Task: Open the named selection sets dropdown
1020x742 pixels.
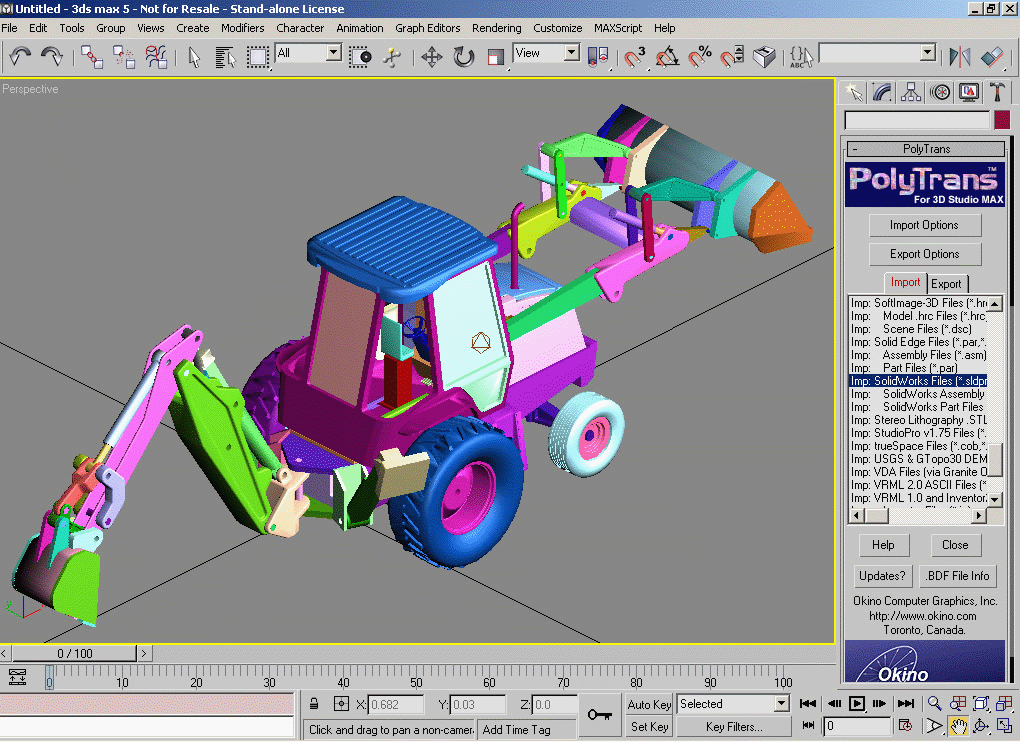Action: pos(928,53)
